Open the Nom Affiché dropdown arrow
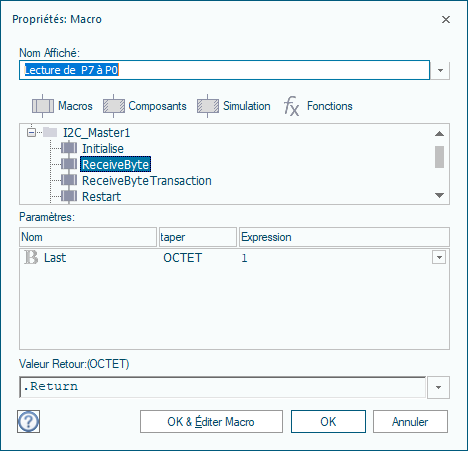This screenshot has height=451, width=468. point(440,70)
